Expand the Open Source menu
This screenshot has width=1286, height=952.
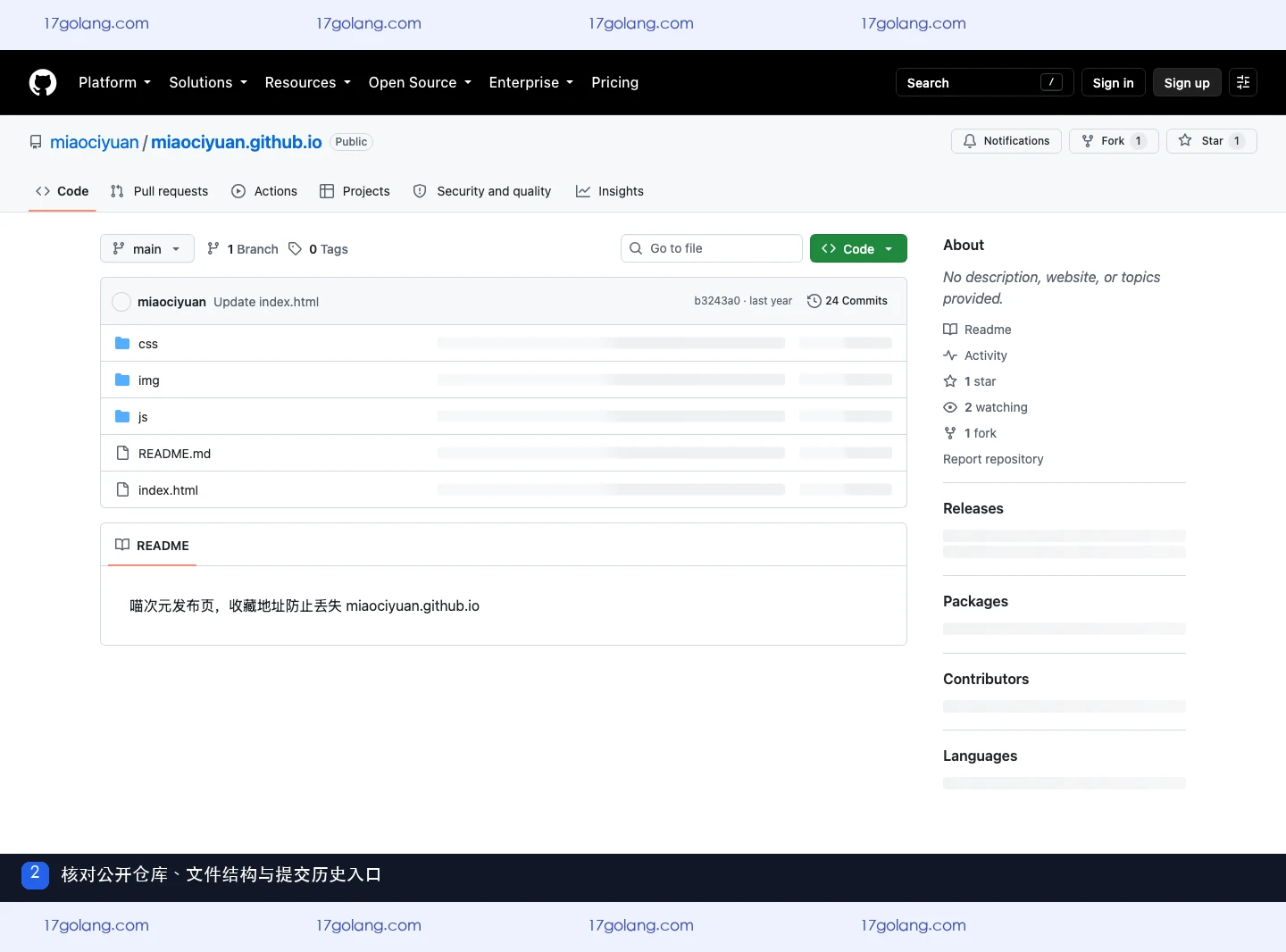coord(420,82)
